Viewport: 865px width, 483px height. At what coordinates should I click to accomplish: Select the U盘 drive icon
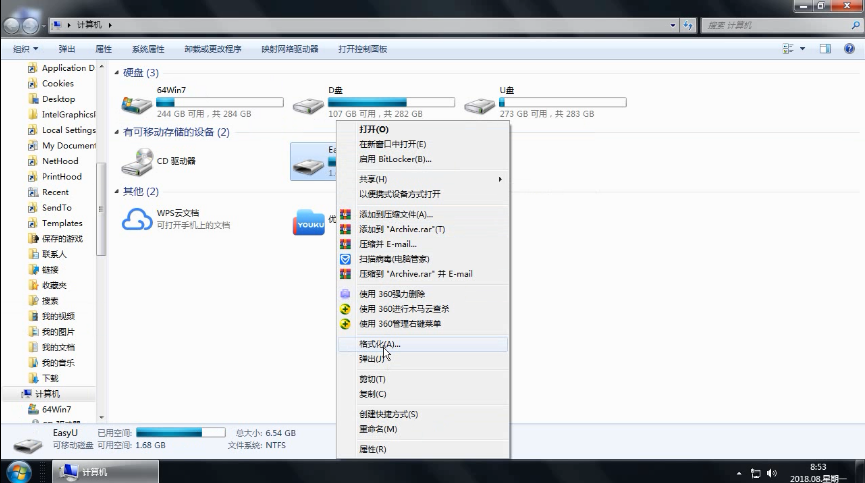pyautogui.click(x=479, y=105)
